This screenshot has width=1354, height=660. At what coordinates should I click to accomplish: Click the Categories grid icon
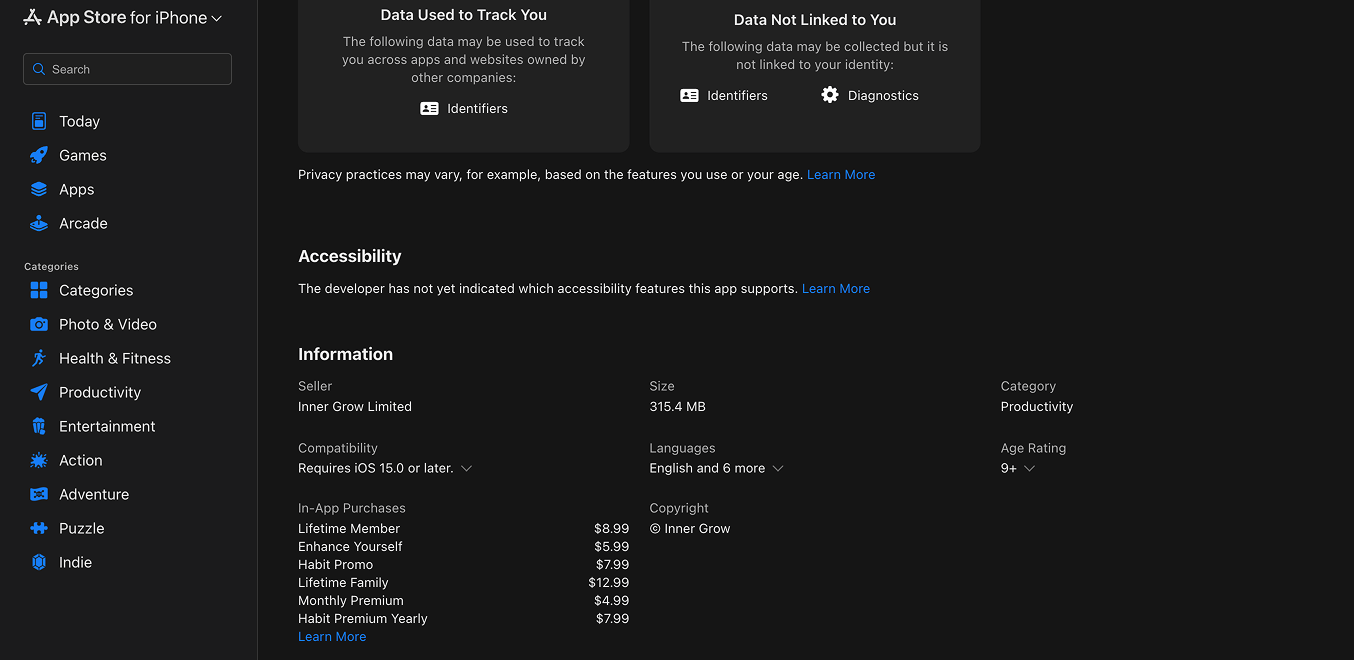click(x=39, y=290)
